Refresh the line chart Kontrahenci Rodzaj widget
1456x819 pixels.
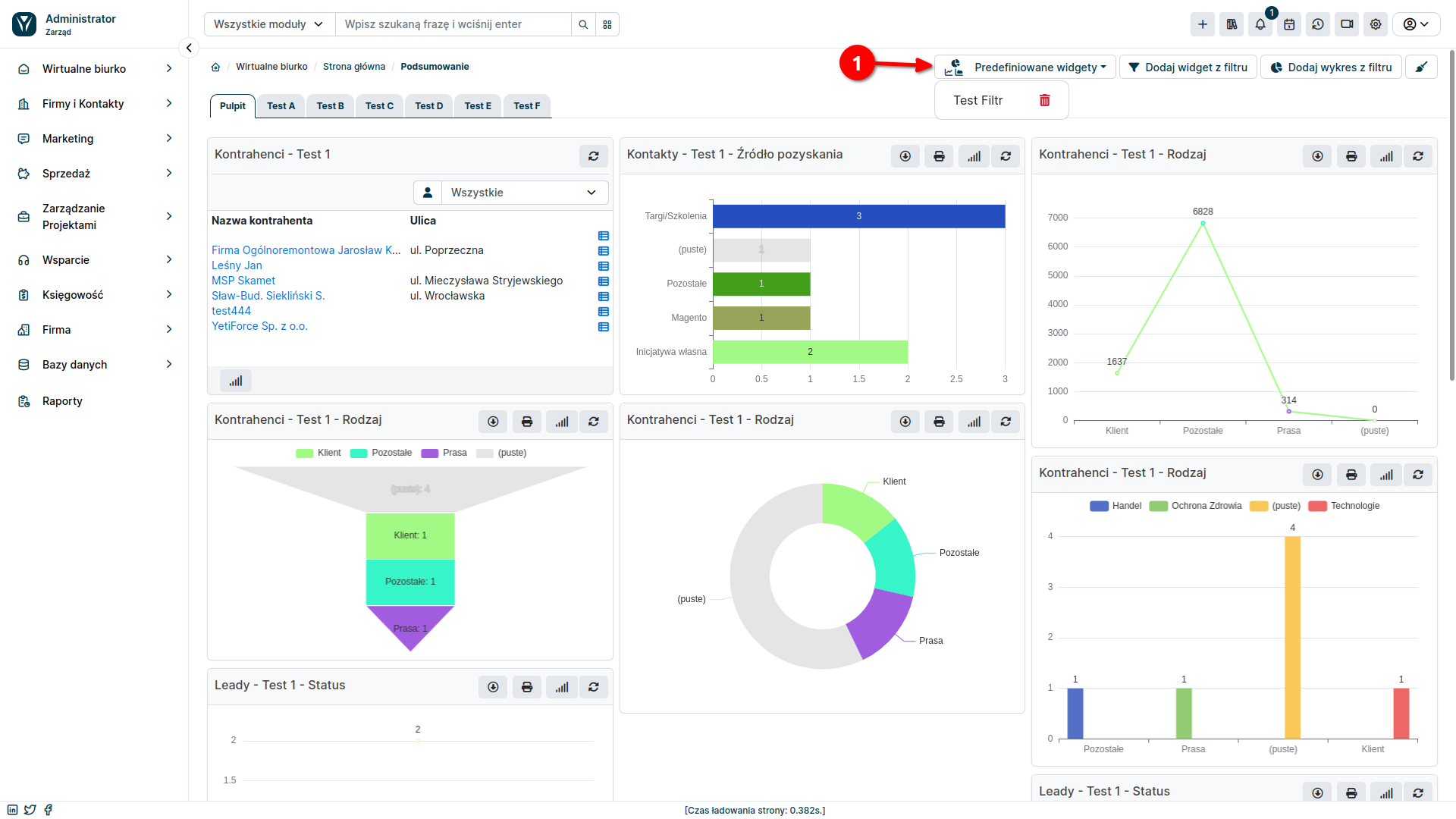[x=1418, y=156]
